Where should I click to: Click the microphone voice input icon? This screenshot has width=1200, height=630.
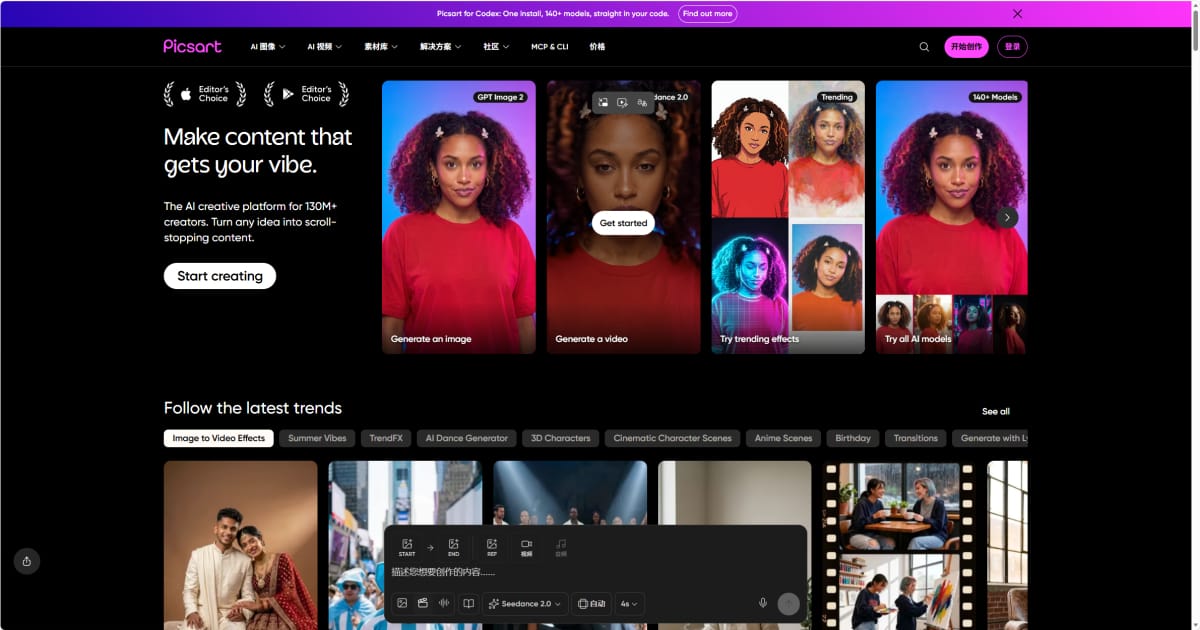click(x=763, y=603)
